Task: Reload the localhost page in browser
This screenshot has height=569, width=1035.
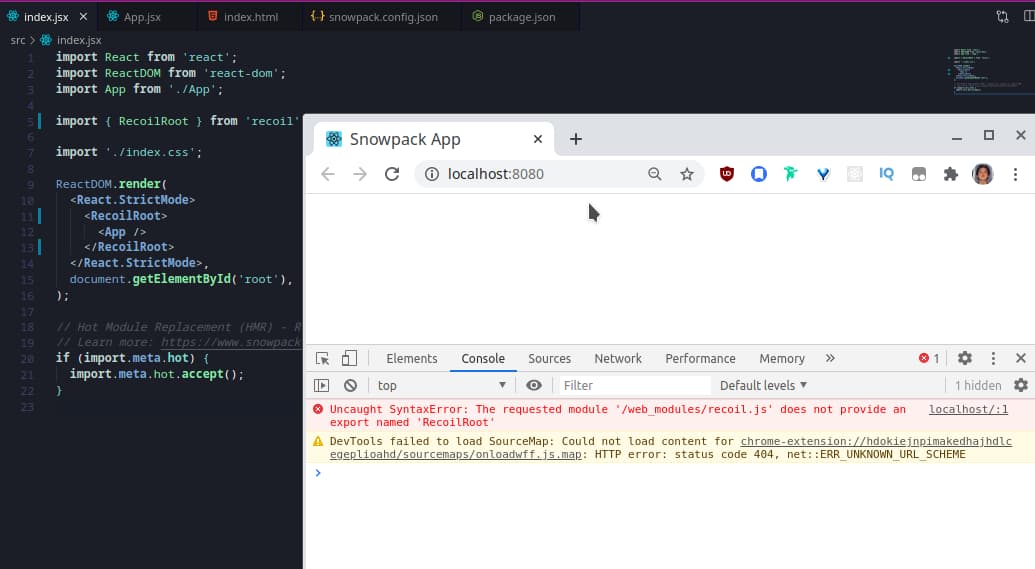Action: tap(392, 174)
